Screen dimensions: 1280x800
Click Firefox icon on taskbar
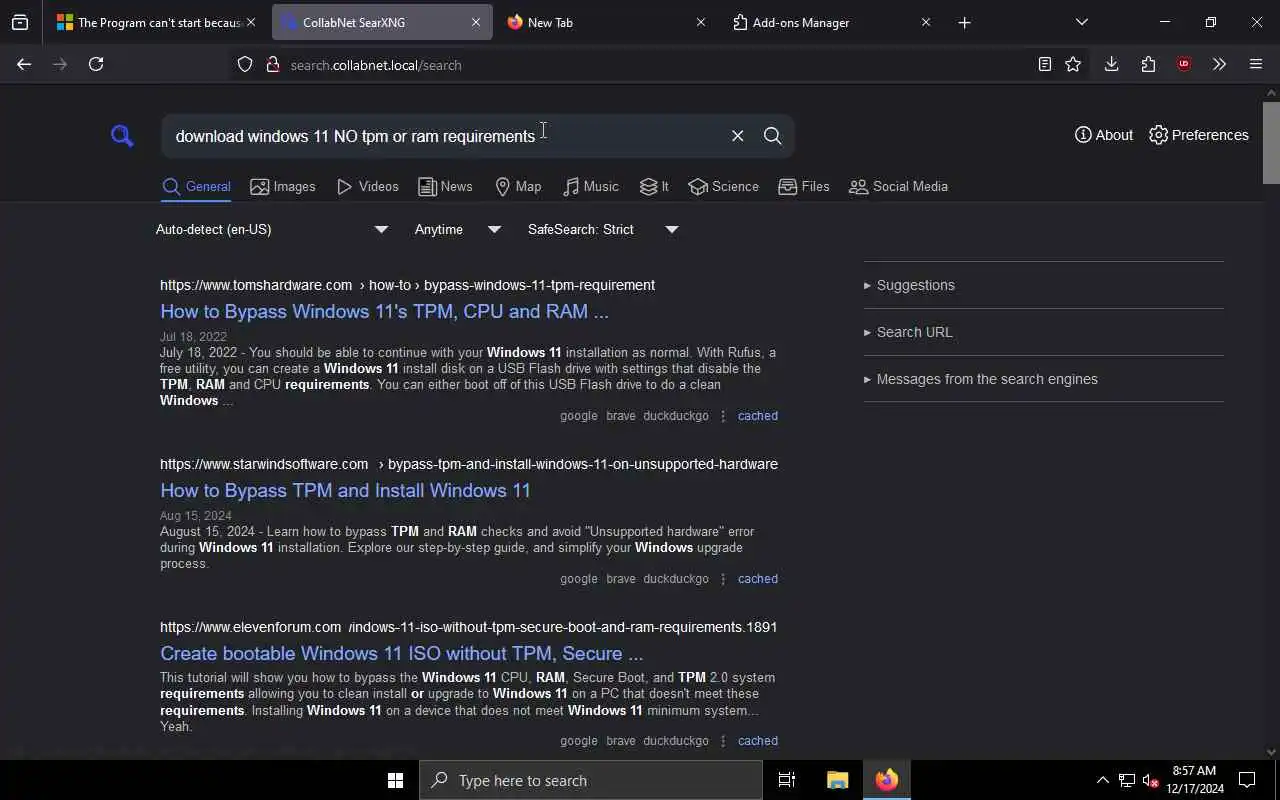[886, 780]
